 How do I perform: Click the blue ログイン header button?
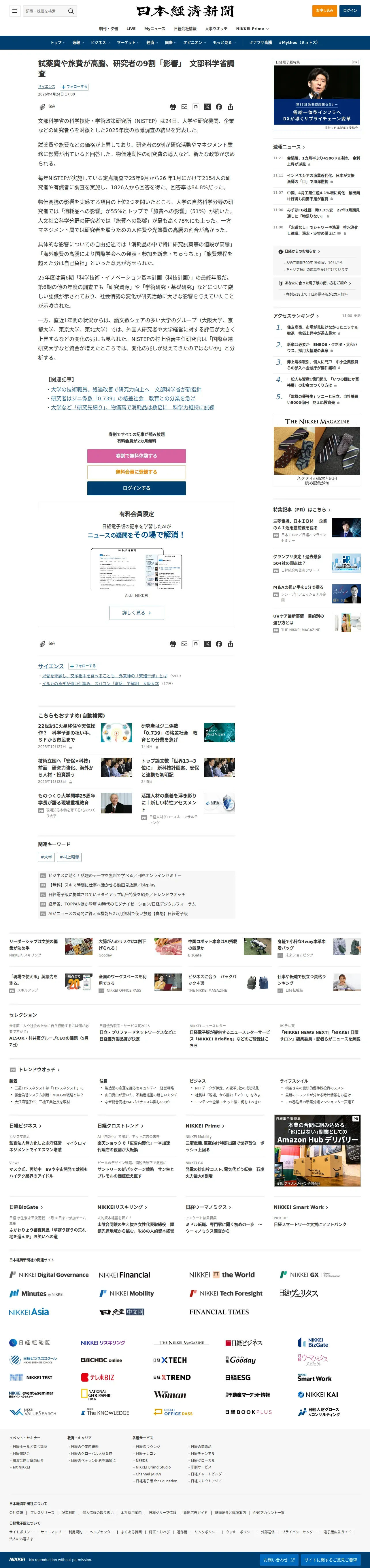click(x=350, y=10)
